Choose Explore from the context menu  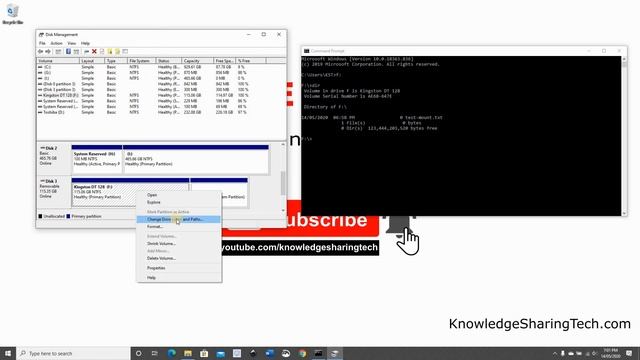(179, 202)
